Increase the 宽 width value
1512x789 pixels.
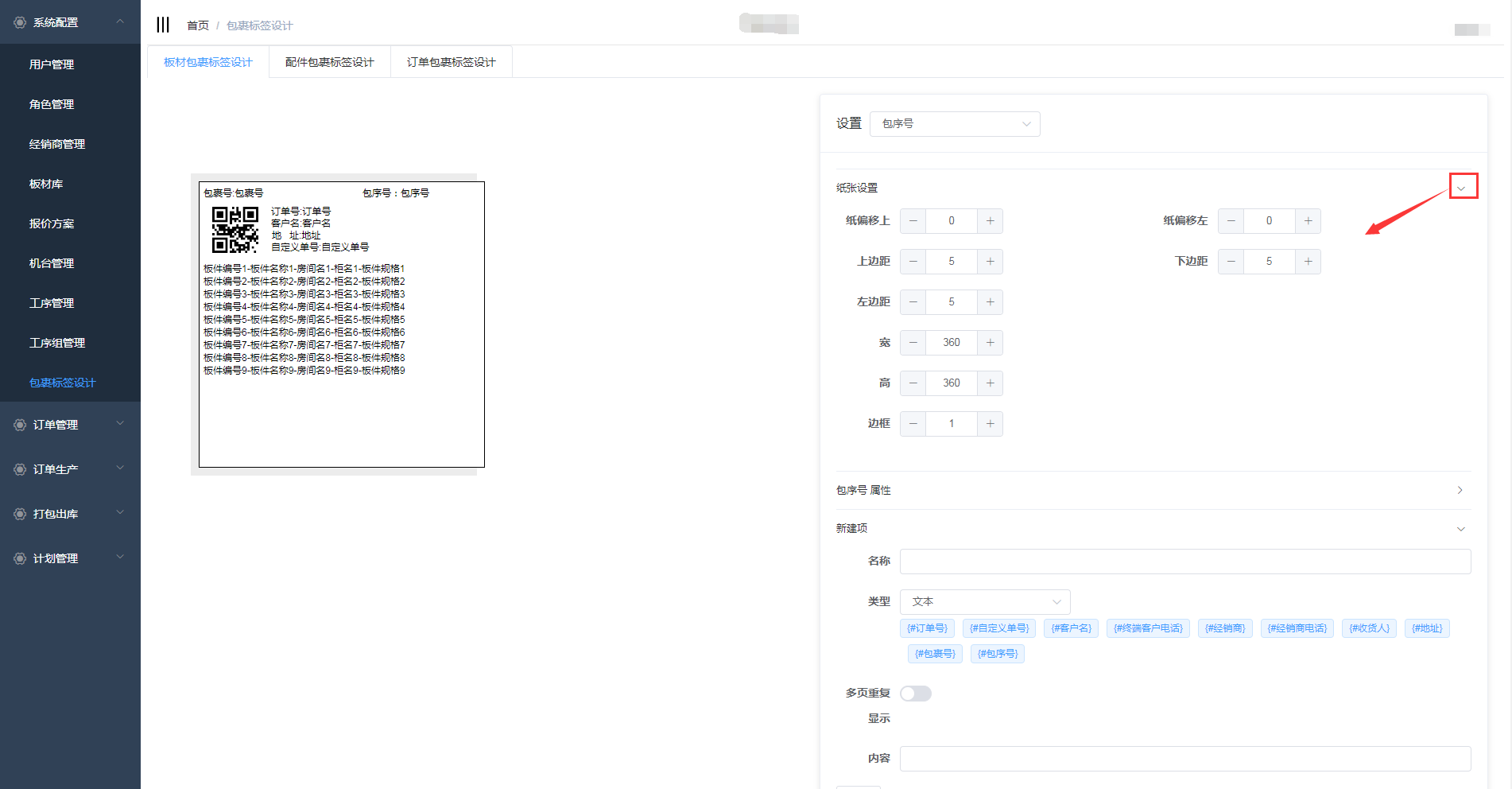990,343
